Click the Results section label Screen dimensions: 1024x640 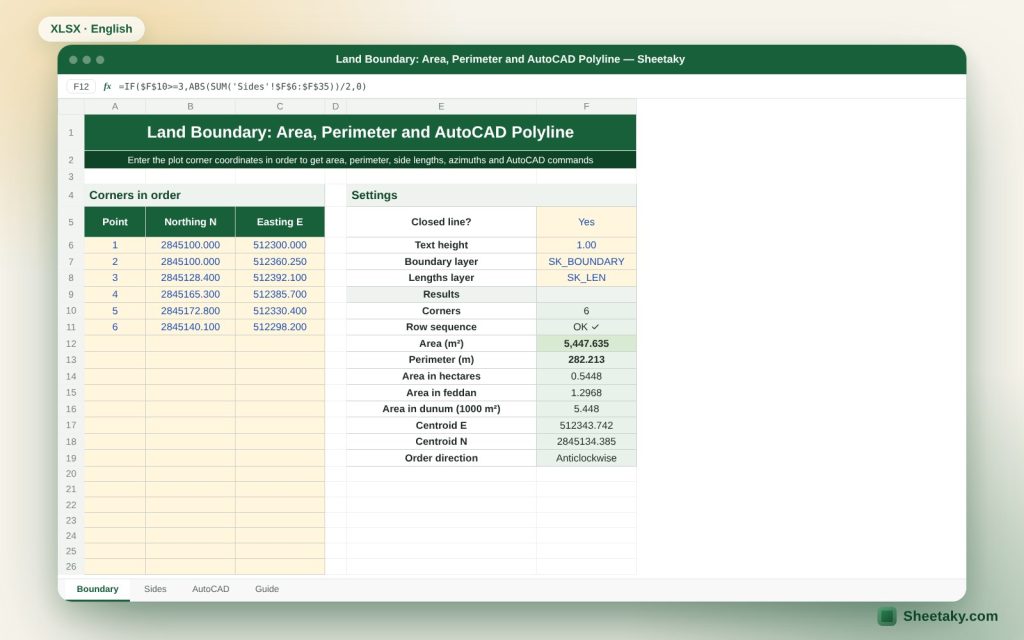click(441, 295)
